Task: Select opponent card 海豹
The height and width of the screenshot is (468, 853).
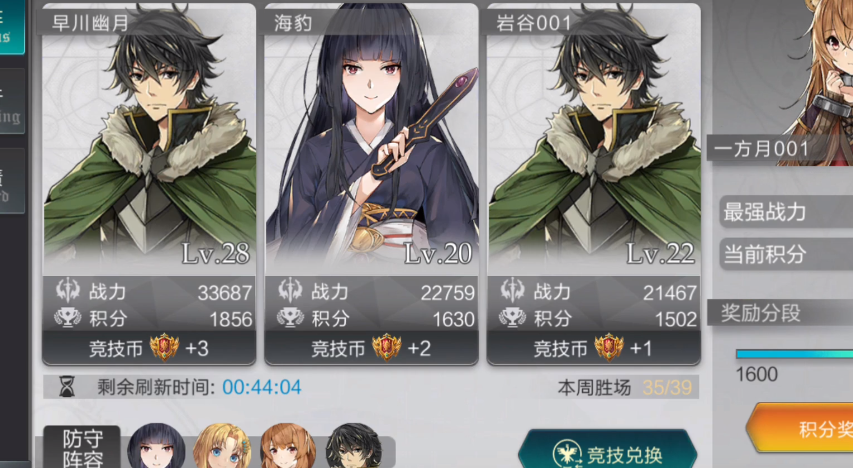Action: [x=372, y=184]
